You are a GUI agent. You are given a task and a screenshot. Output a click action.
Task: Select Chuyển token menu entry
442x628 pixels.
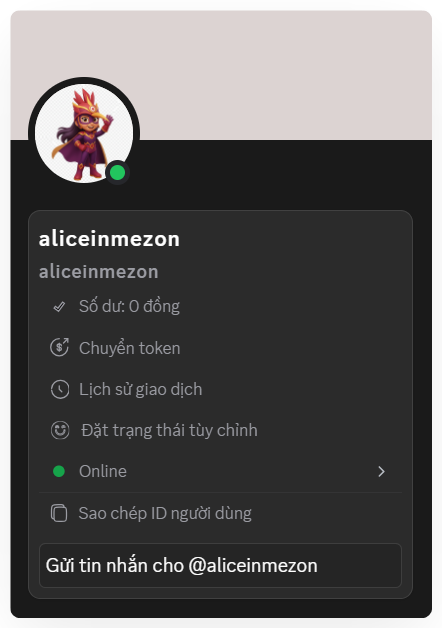[220, 348]
